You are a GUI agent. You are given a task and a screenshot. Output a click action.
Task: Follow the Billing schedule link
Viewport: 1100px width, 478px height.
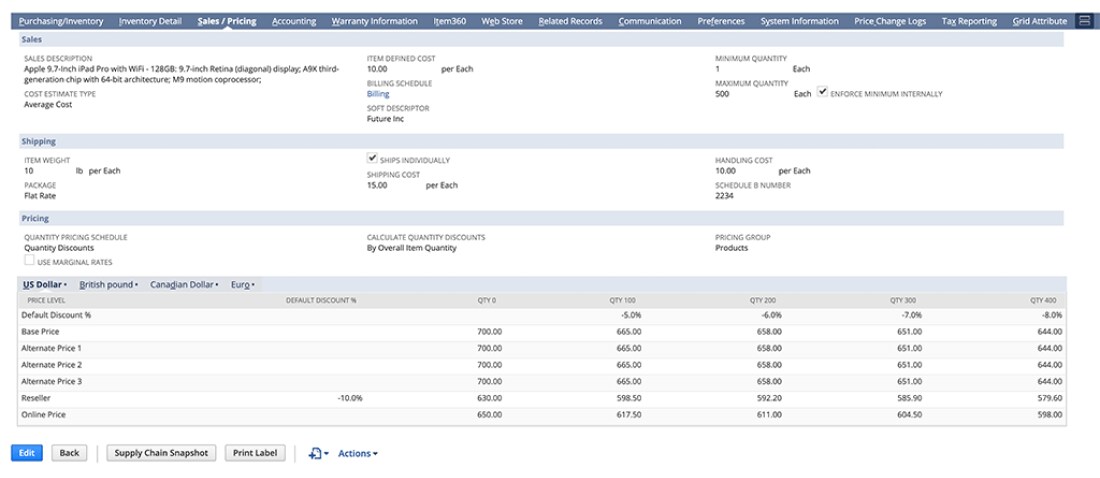[378, 94]
